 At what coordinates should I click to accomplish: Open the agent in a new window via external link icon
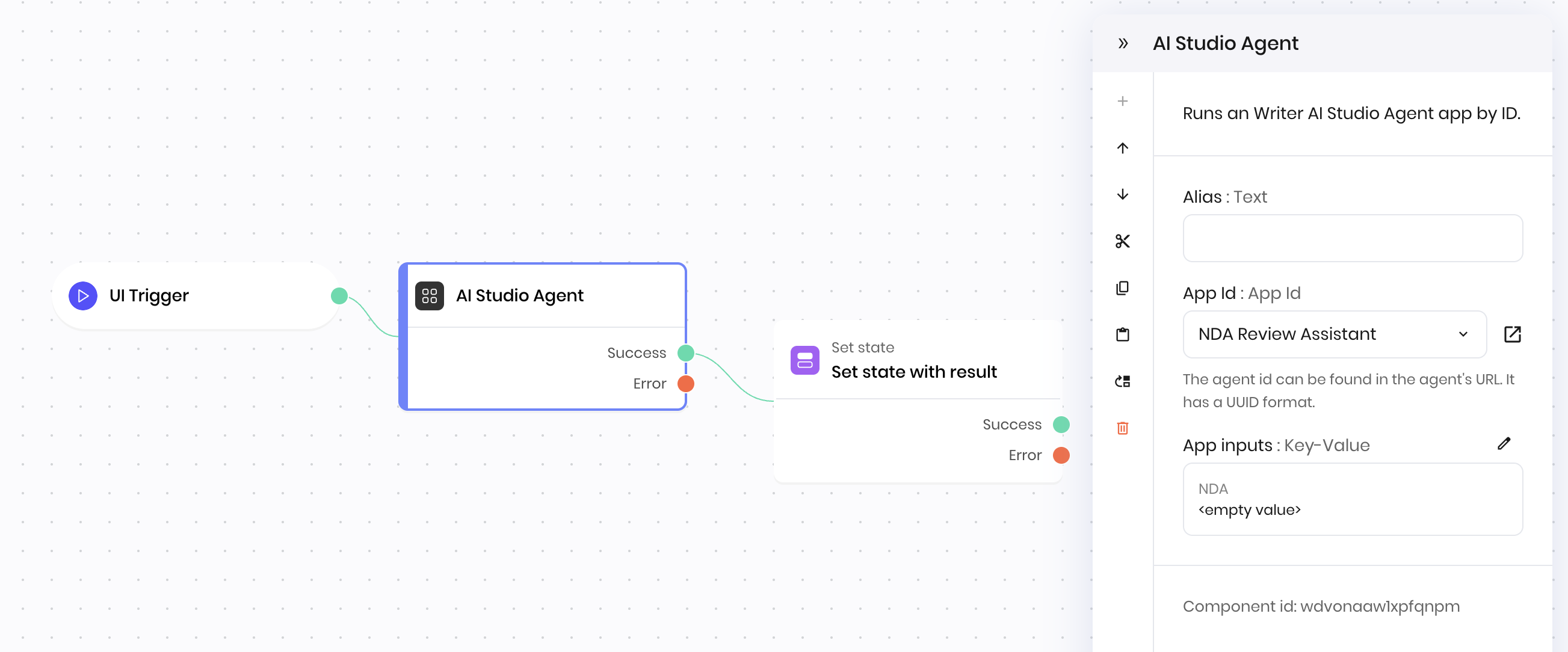1512,334
